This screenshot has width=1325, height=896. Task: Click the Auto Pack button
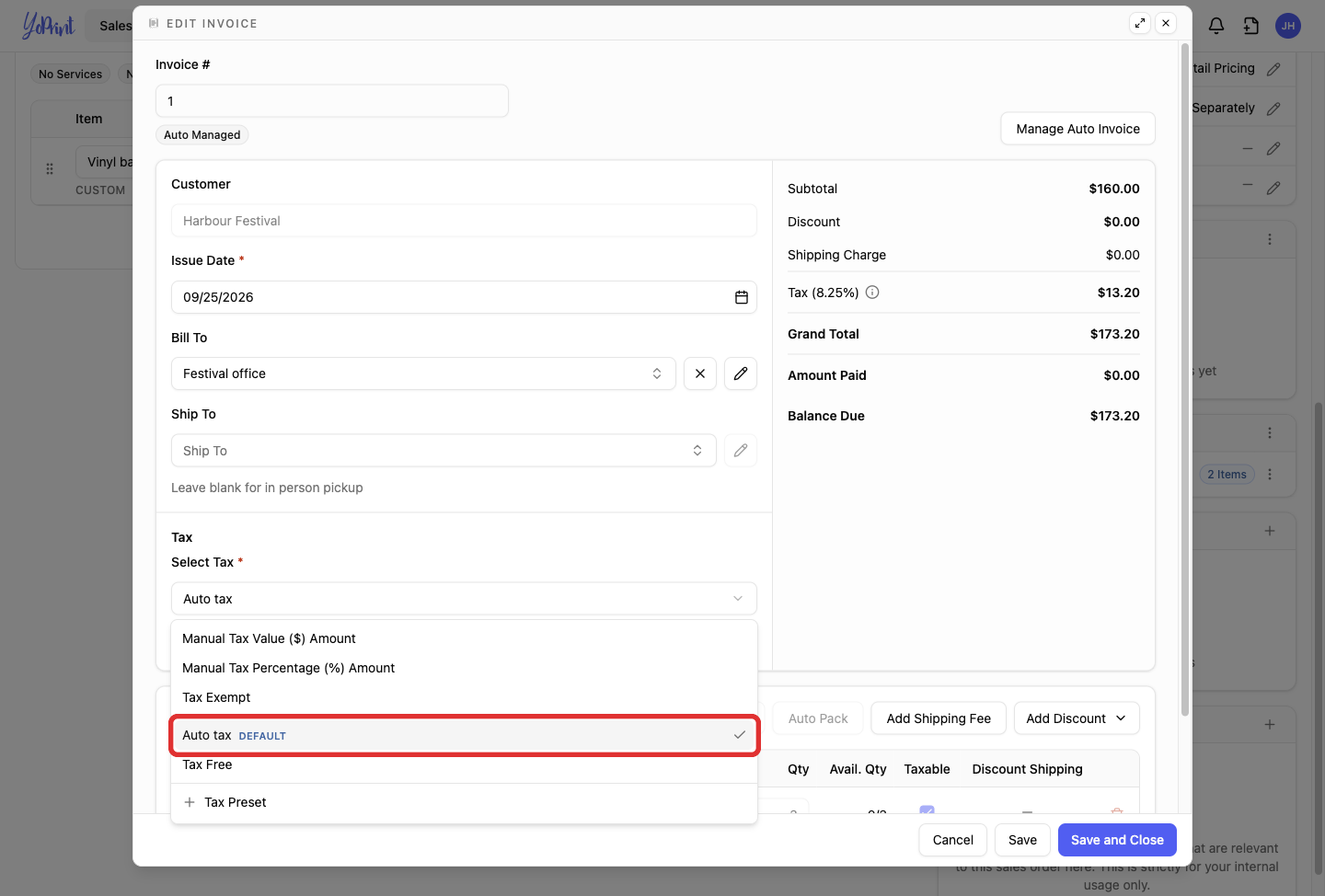[x=818, y=718]
